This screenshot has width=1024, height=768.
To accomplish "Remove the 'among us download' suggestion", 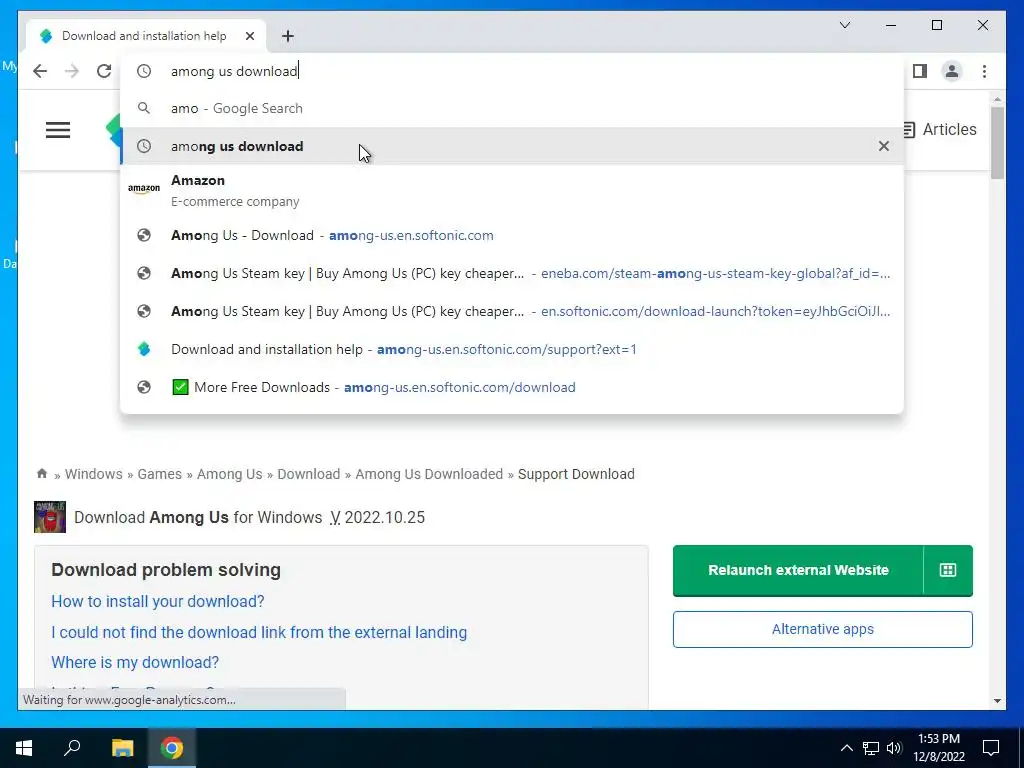I will pyautogui.click(x=884, y=146).
